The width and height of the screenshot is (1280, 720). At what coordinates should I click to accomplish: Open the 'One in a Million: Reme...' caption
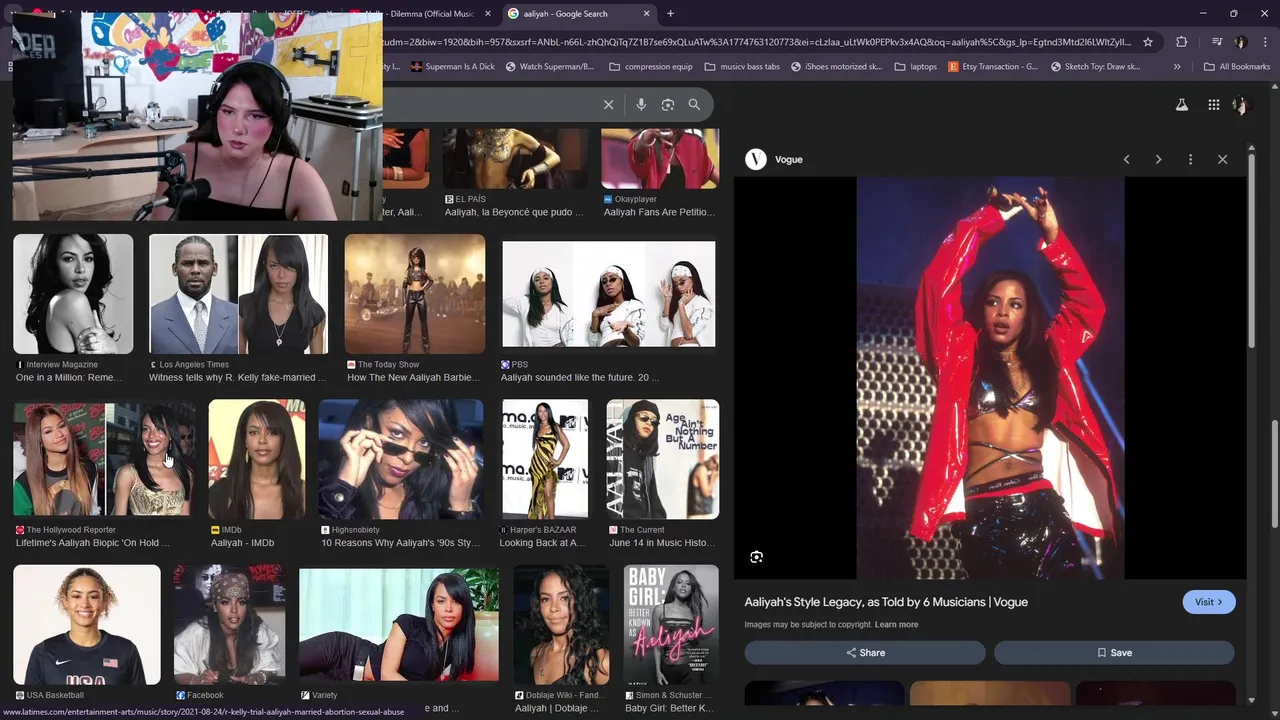click(68, 378)
